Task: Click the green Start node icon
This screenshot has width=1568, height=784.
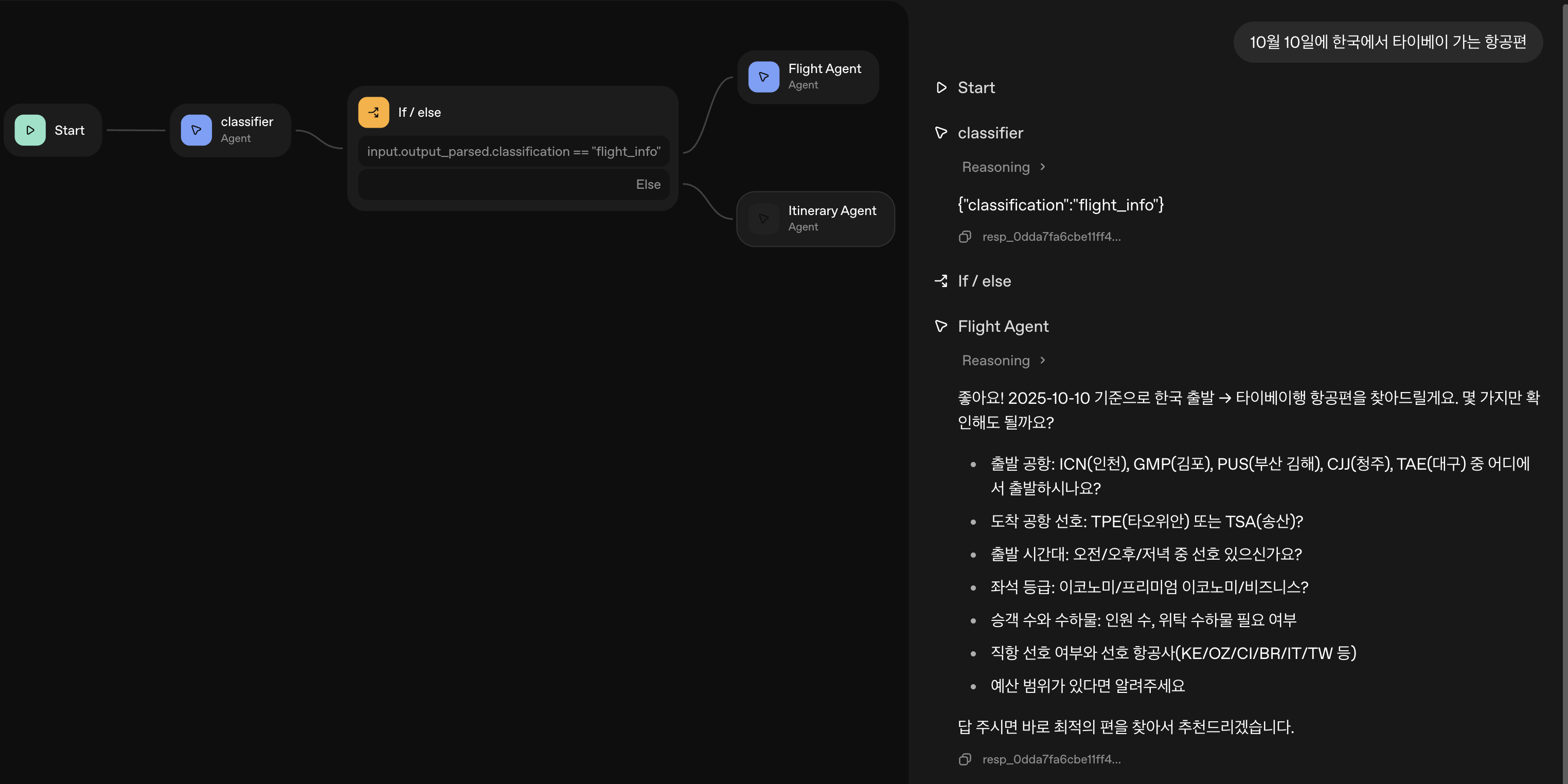Action: pos(30,130)
